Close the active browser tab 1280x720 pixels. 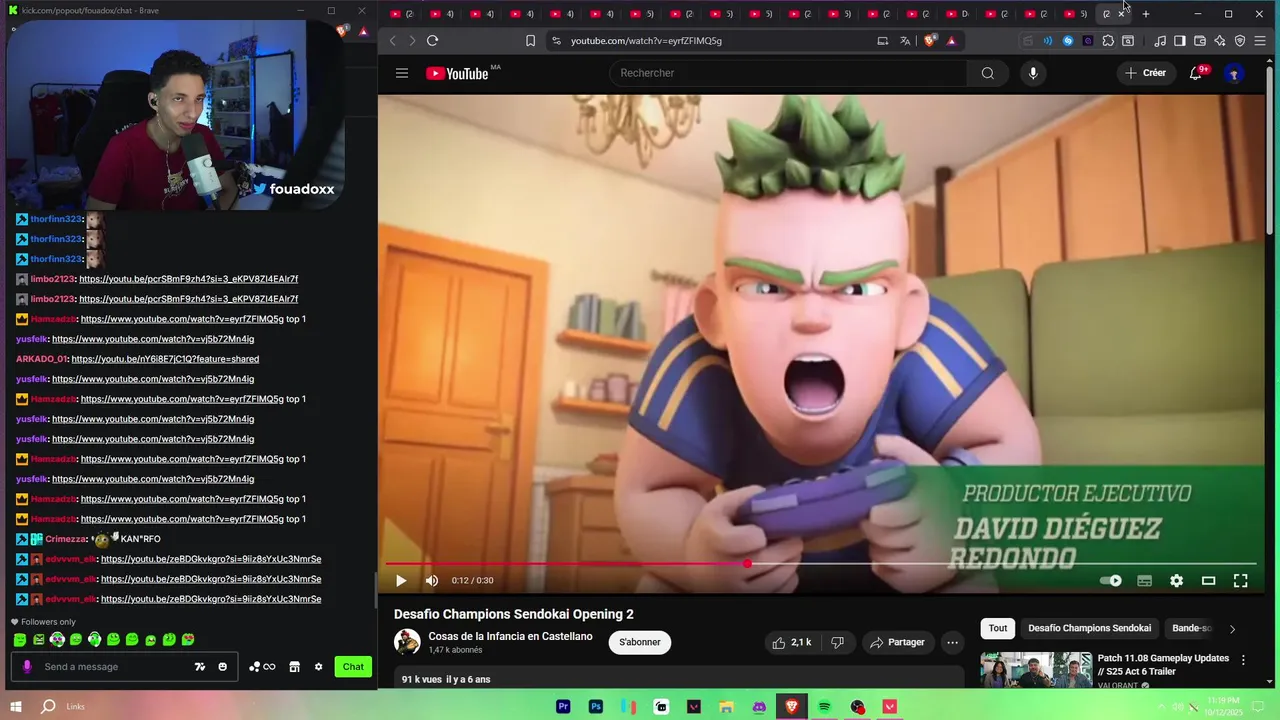tap(1121, 14)
